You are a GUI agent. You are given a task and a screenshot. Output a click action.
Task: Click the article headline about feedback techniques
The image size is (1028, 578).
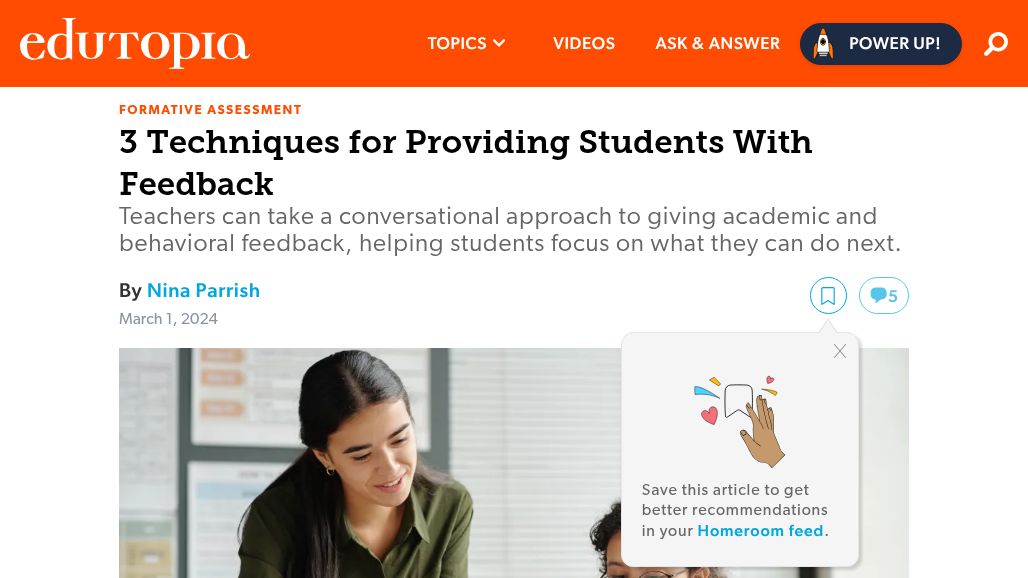(465, 163)
